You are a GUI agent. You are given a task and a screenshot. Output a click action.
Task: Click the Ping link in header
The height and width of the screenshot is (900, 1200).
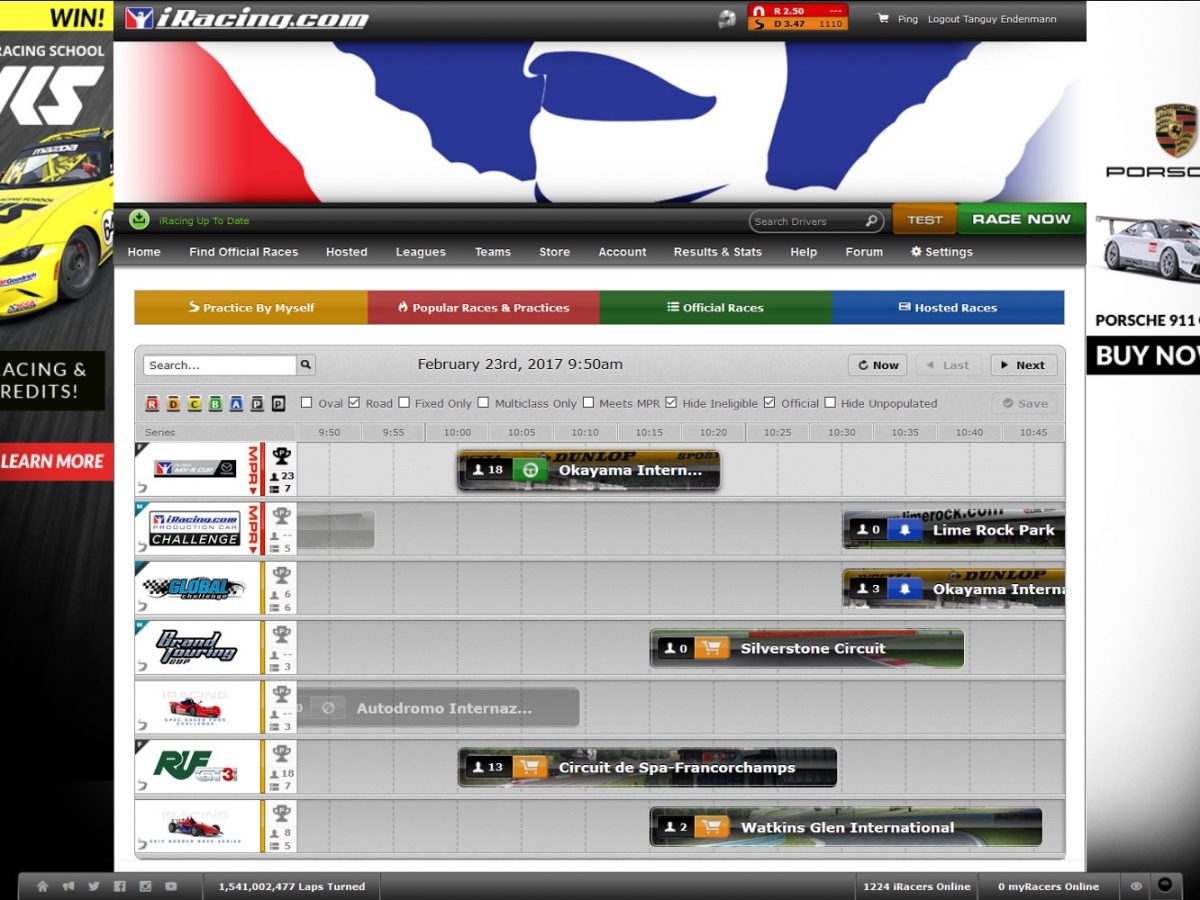(x=908, y=19)
